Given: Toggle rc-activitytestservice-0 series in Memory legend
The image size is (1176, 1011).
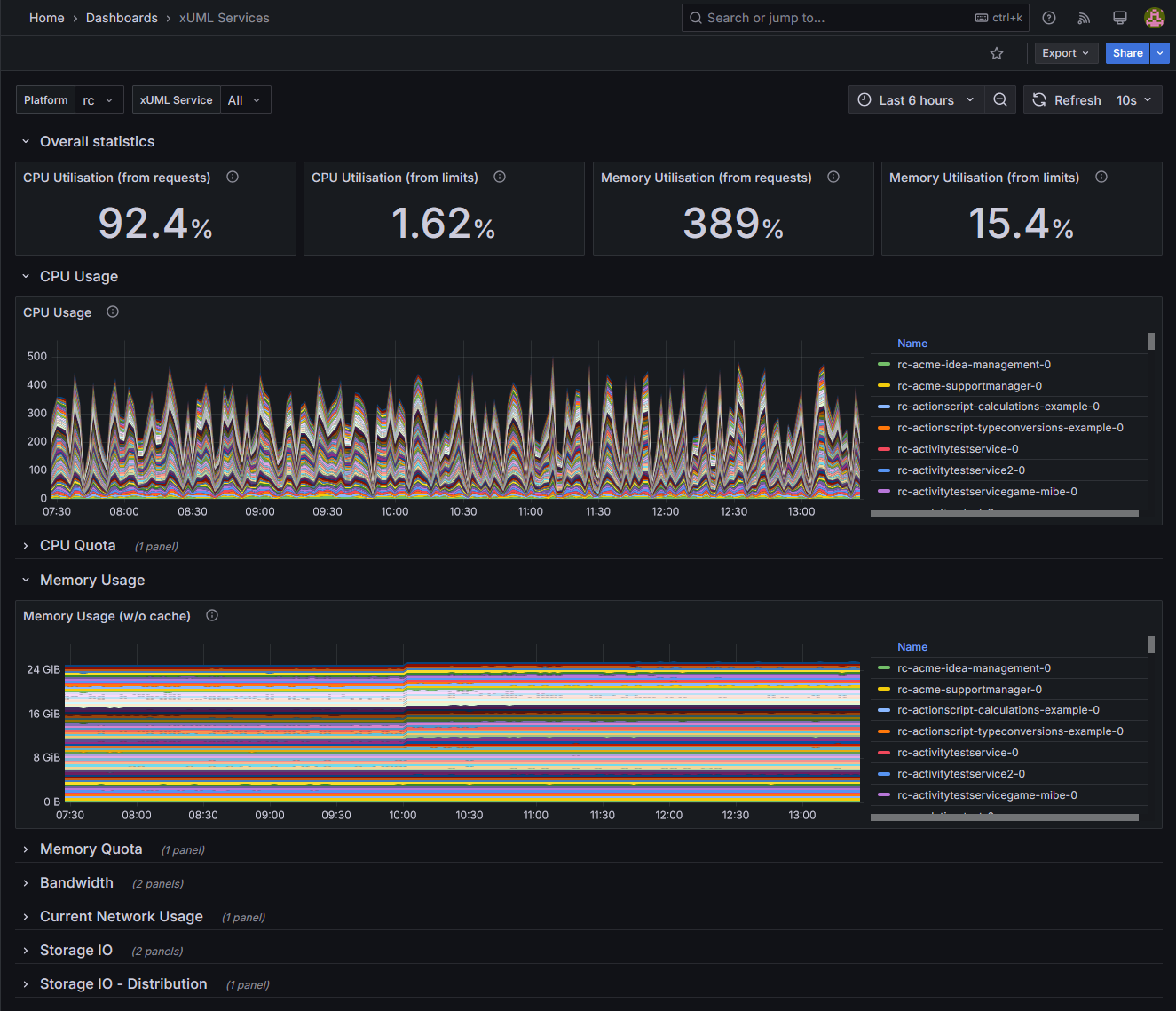Looking at the screenshot, I should click(x=957, y=753).
